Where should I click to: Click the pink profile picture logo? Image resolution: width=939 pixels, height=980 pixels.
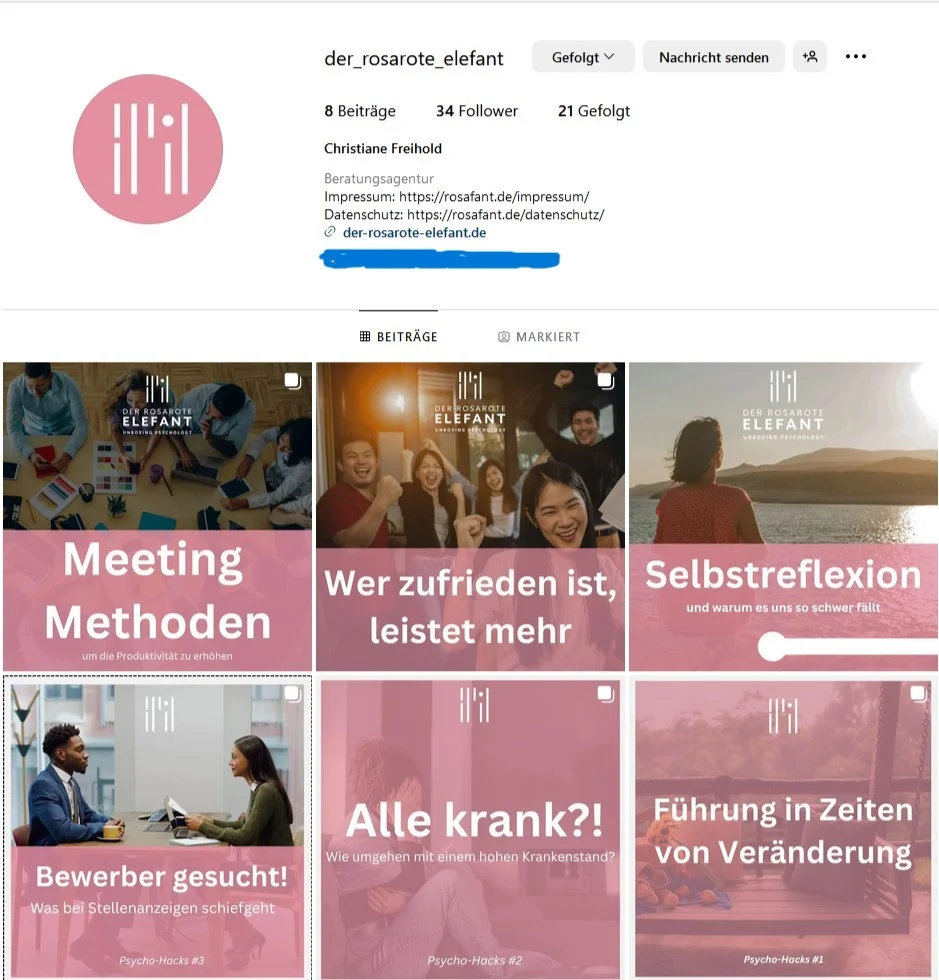tap(148, 149)
